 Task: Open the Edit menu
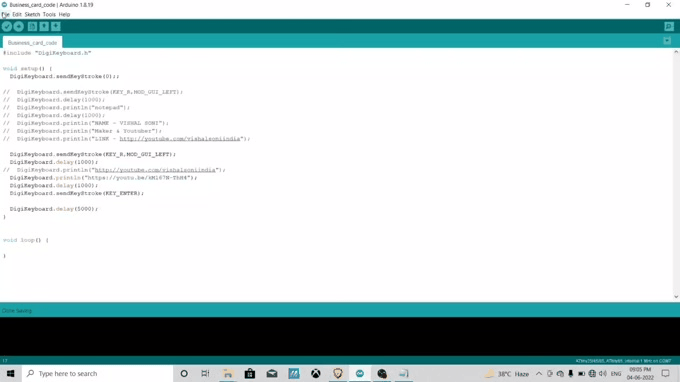17,14
